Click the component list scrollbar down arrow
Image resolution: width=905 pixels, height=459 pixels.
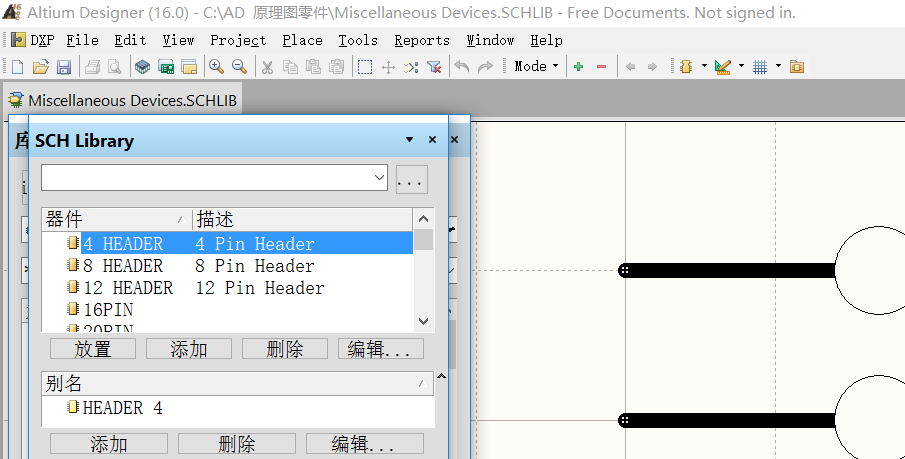point(423,322)
